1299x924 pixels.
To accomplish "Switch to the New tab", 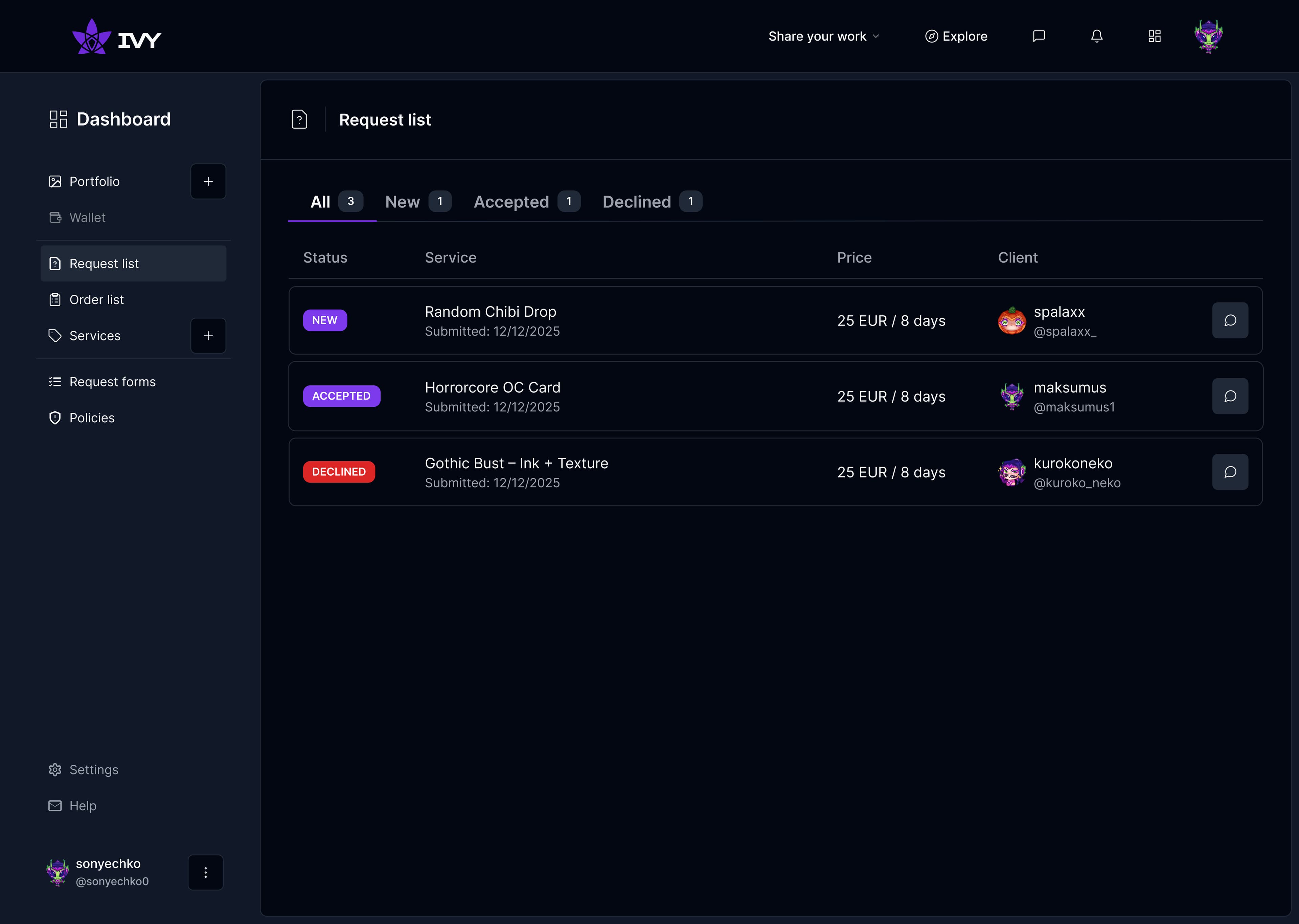I will 418,201.
